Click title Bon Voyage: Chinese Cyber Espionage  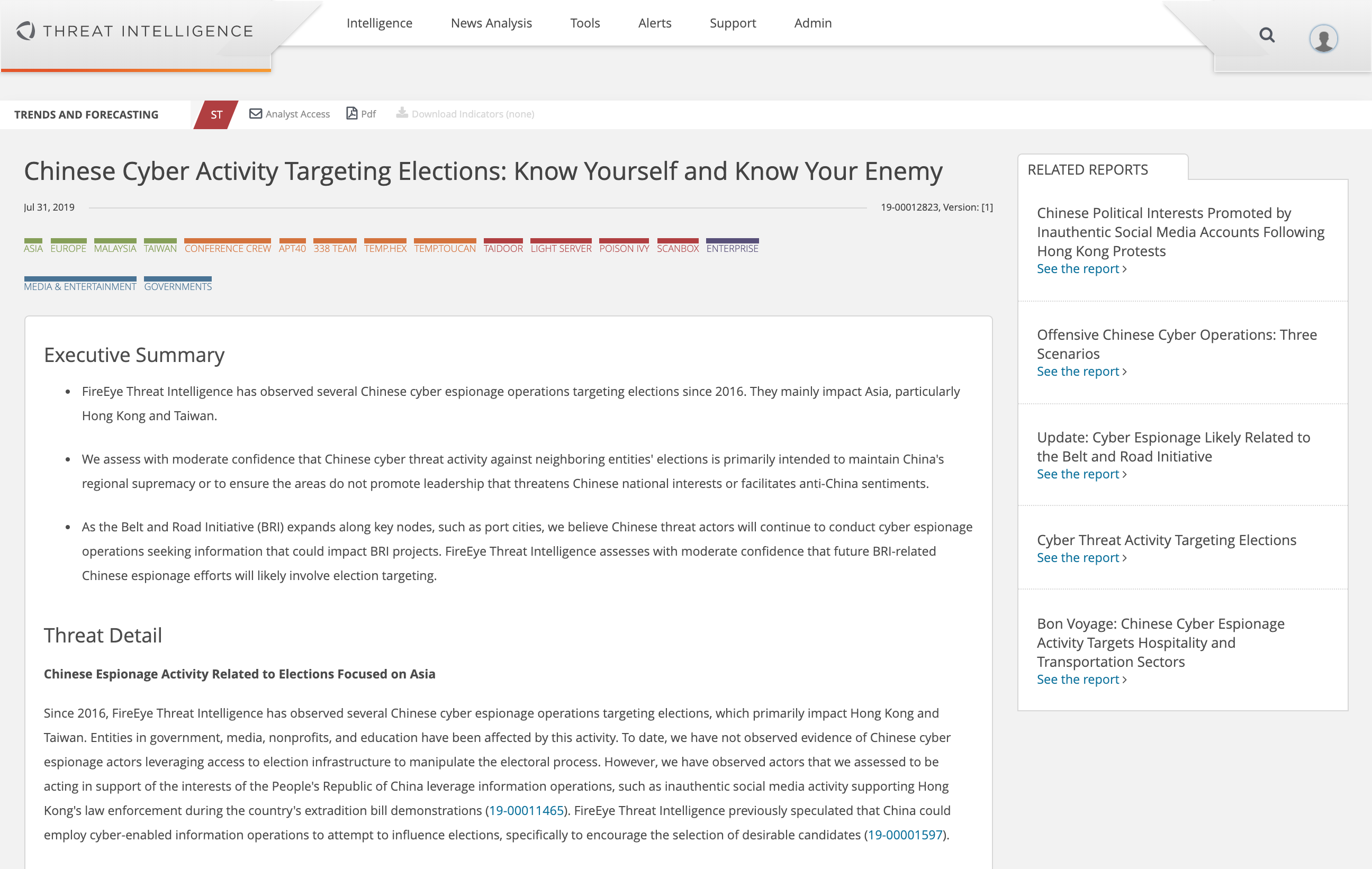coord(1161,642)
